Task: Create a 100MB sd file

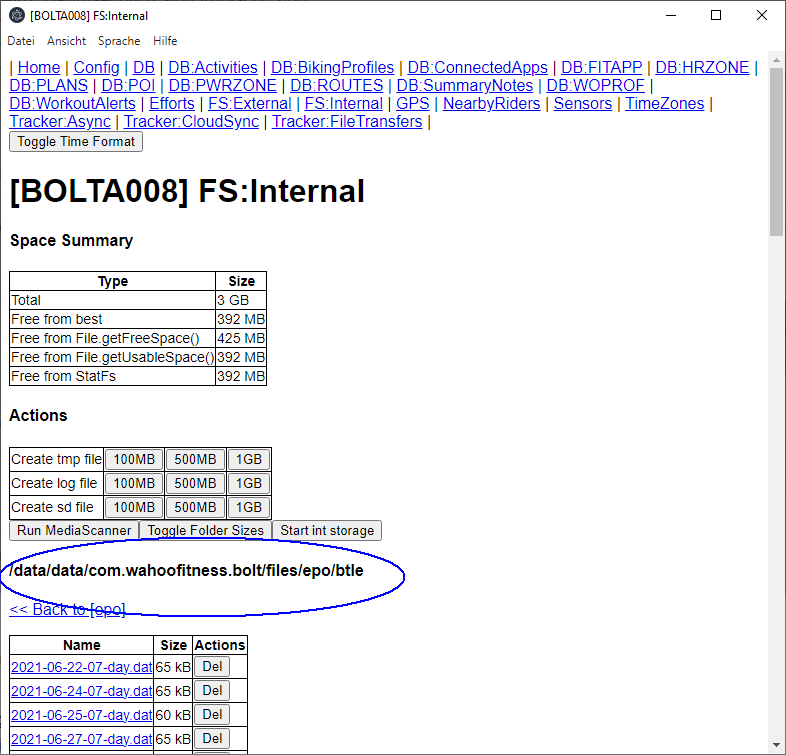Action: click(134, 507)
